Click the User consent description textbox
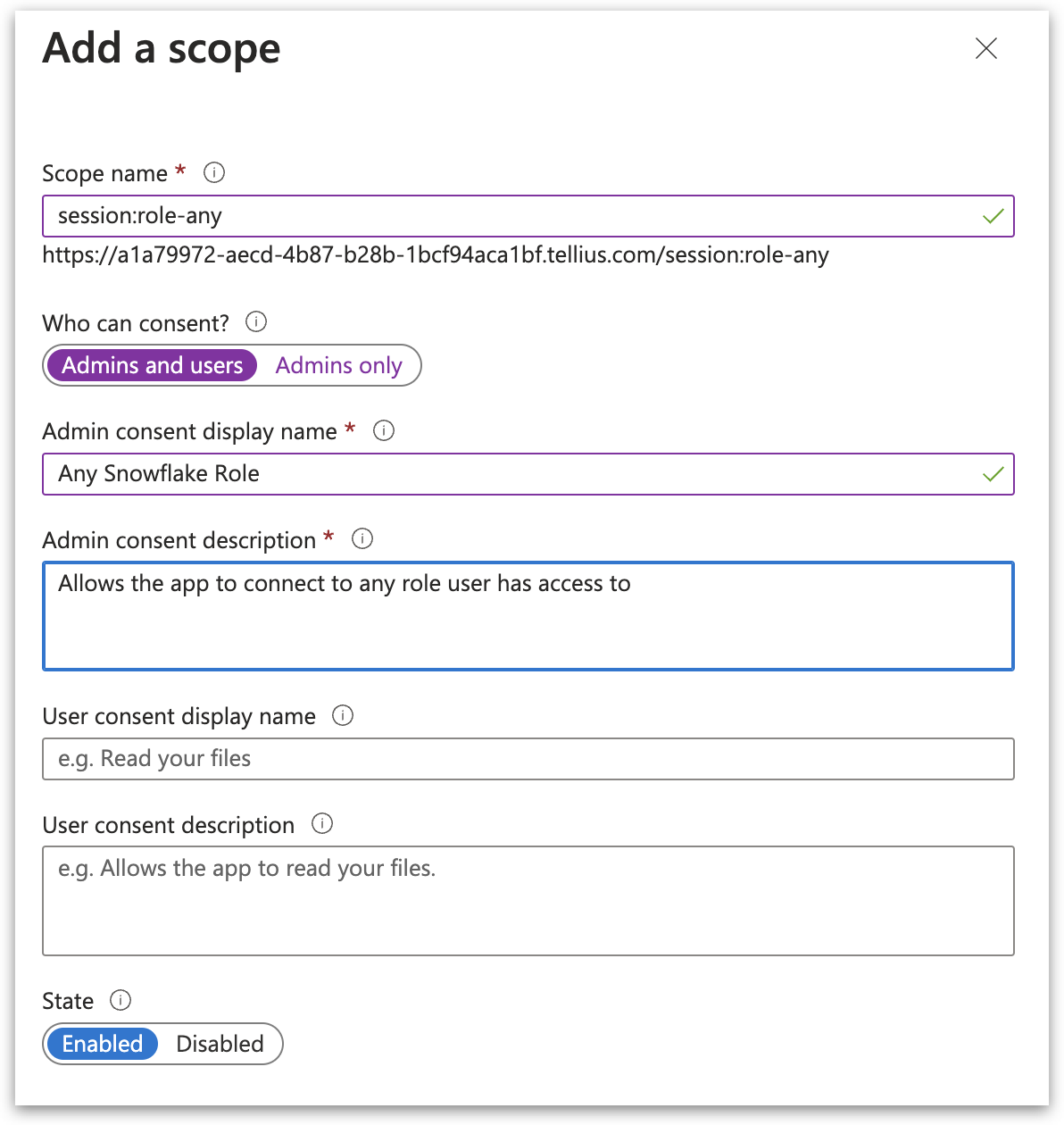This screenshot has height=1125, width=1064. [x=528, y=901]
